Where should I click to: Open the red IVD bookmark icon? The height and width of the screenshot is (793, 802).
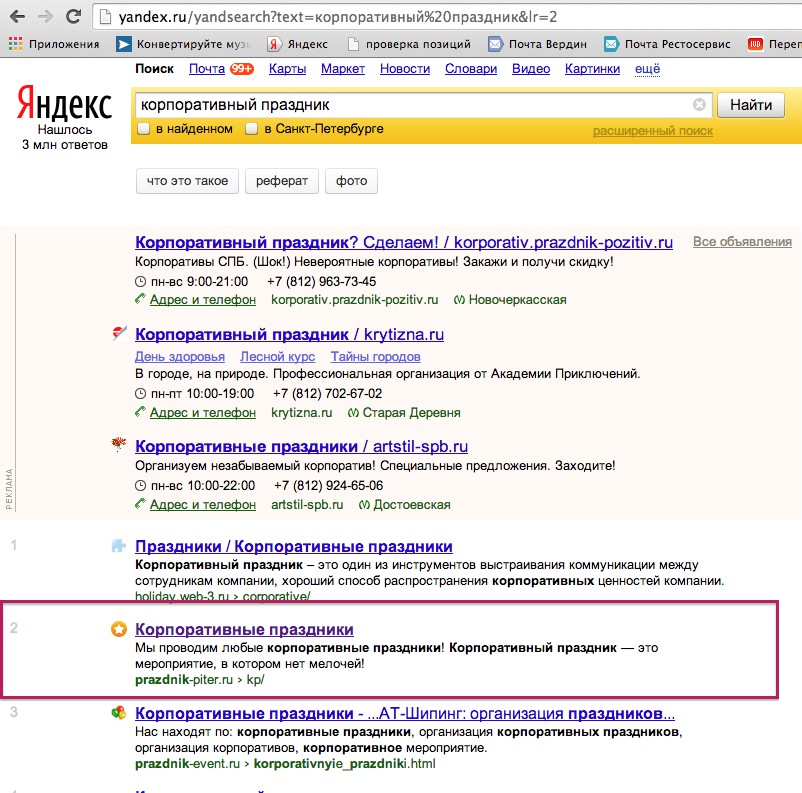click(x=755, y=44)
